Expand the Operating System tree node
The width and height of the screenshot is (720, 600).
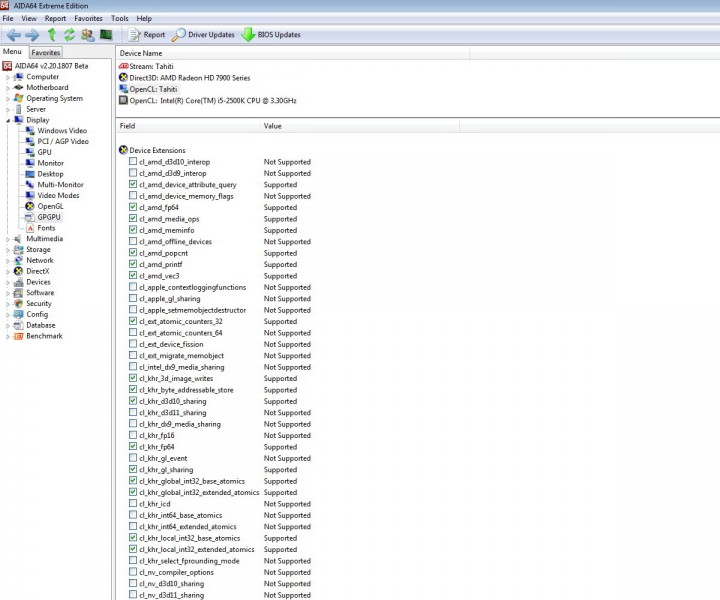(8, 99)
